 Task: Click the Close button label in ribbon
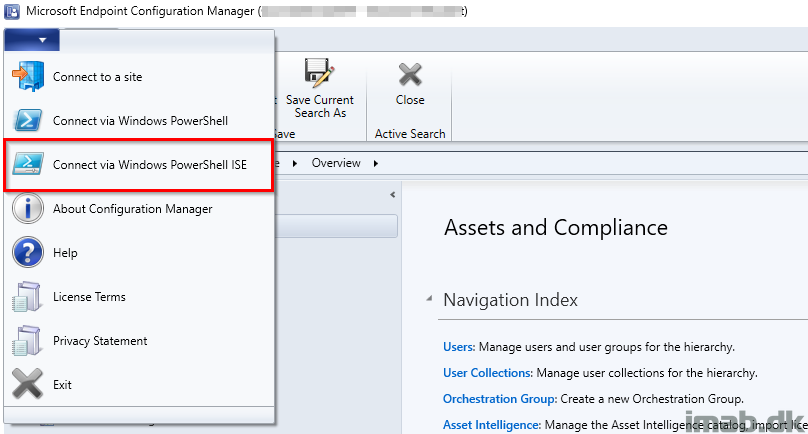410,99
